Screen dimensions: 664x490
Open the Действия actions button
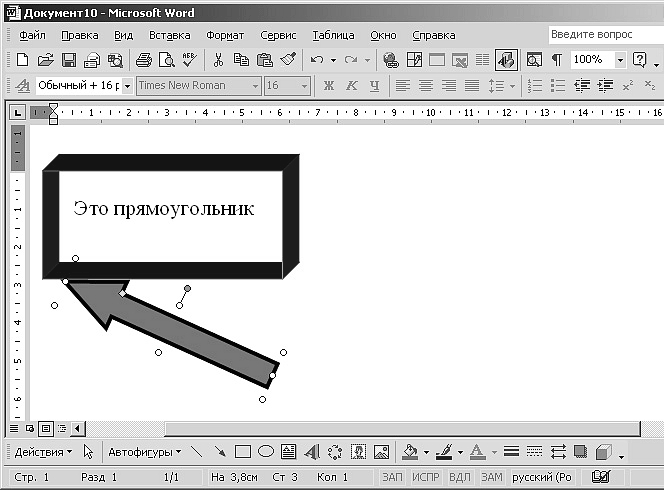[43, 452]
